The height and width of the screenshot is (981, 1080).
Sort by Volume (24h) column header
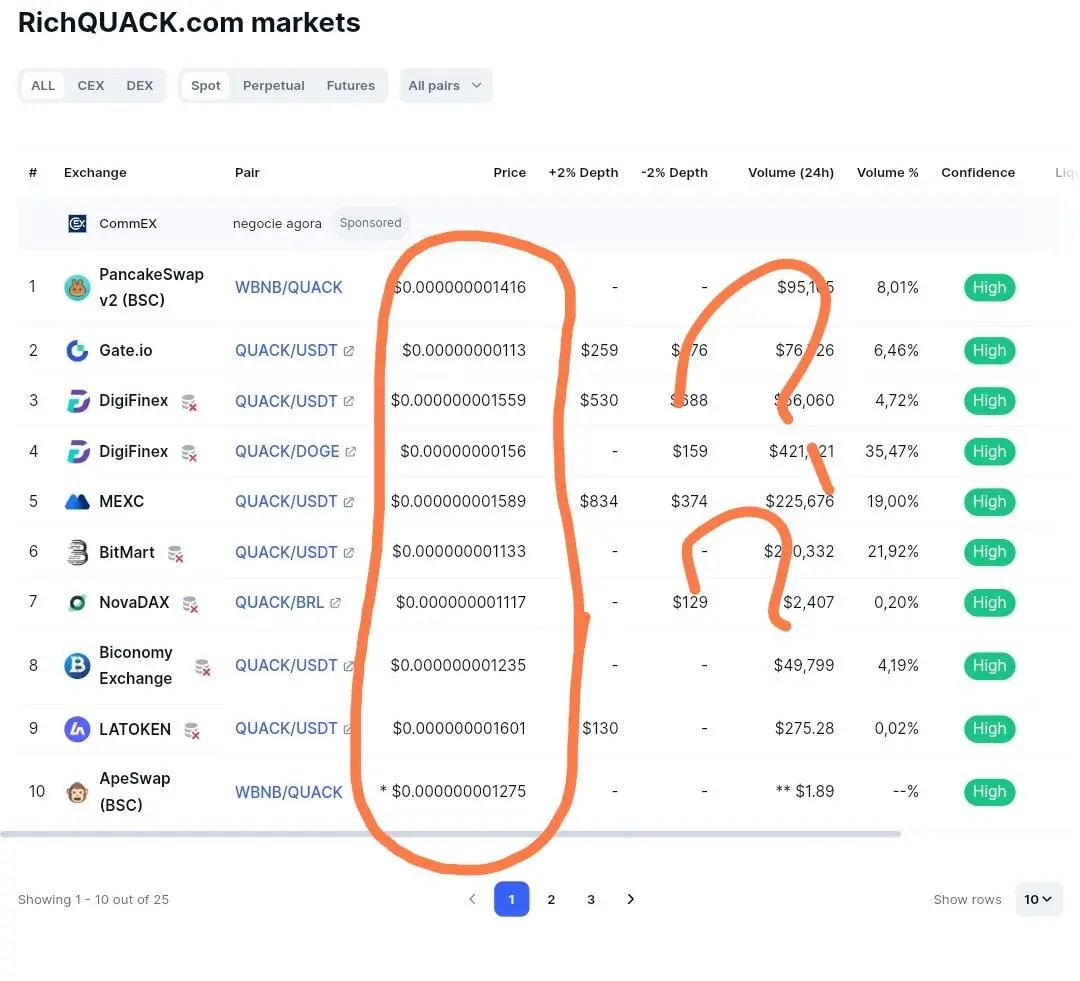pyautogui.click(x=791, y=172)
